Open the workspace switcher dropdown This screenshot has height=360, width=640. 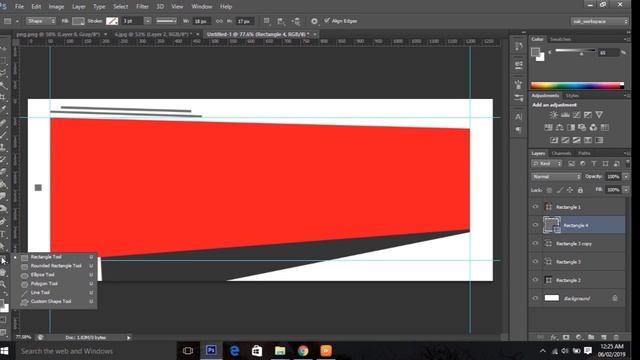pyautogui.click(x=600, y=21)
